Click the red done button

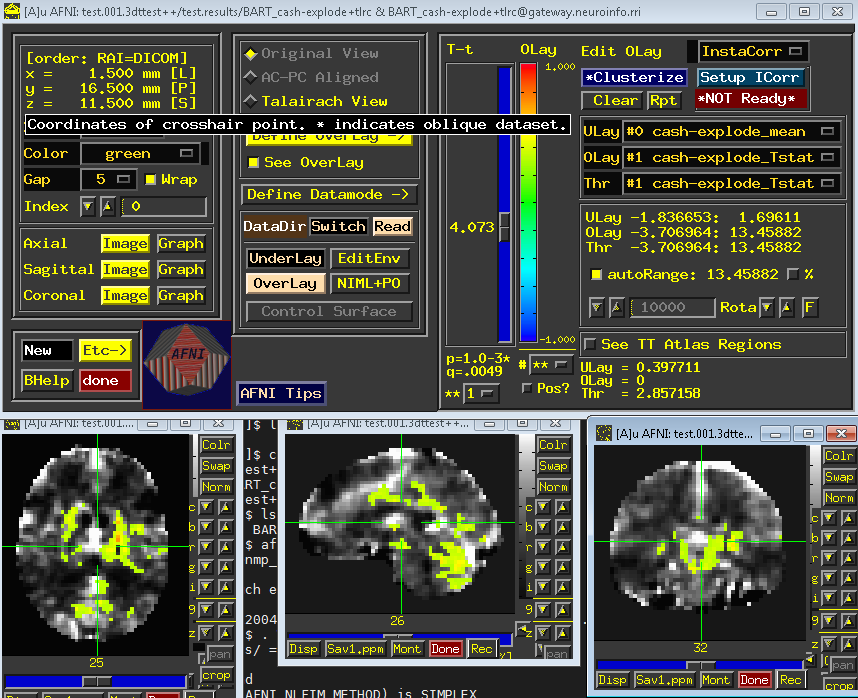pos(106,381)
